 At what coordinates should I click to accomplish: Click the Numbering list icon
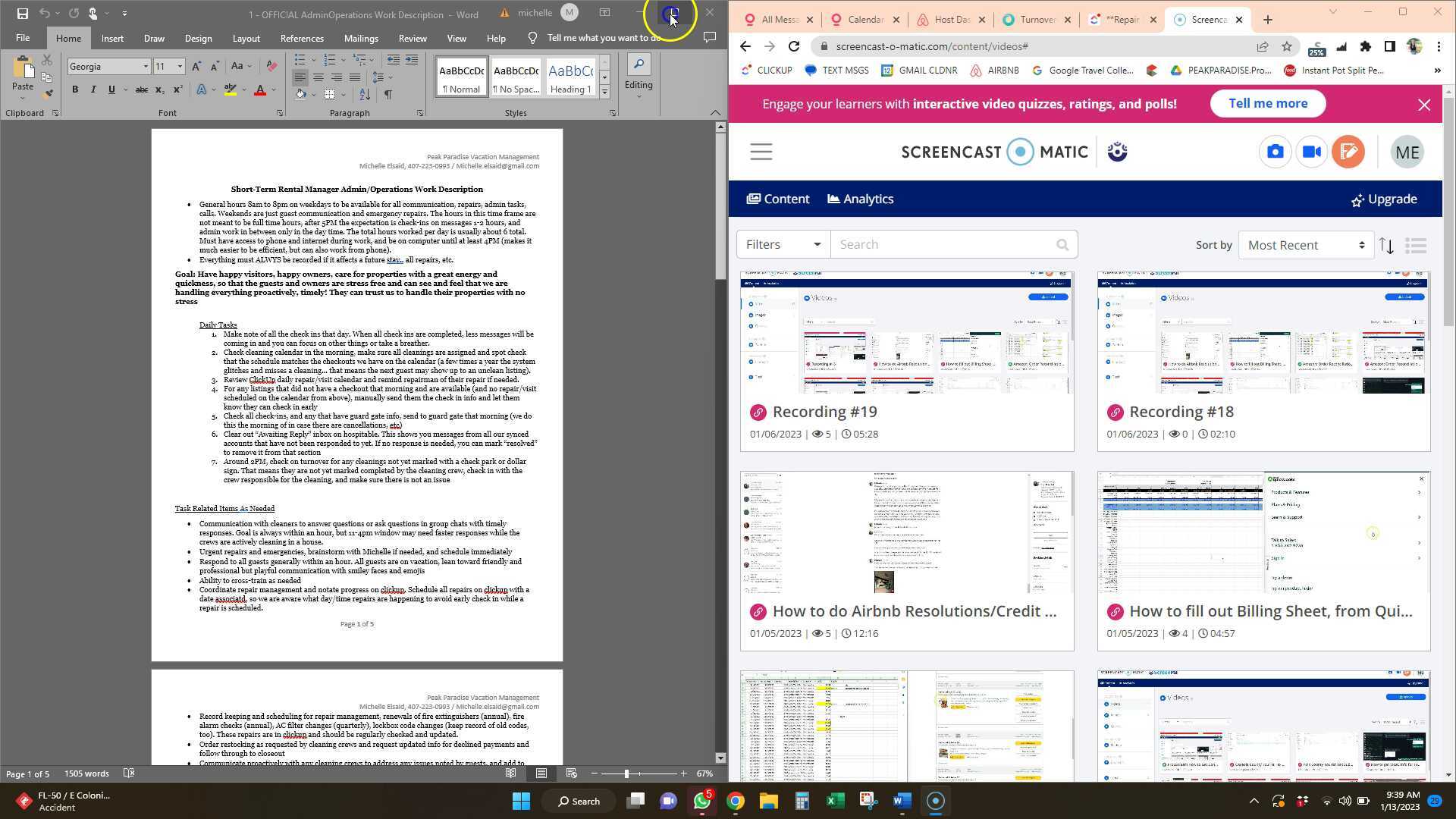[330, 60]
